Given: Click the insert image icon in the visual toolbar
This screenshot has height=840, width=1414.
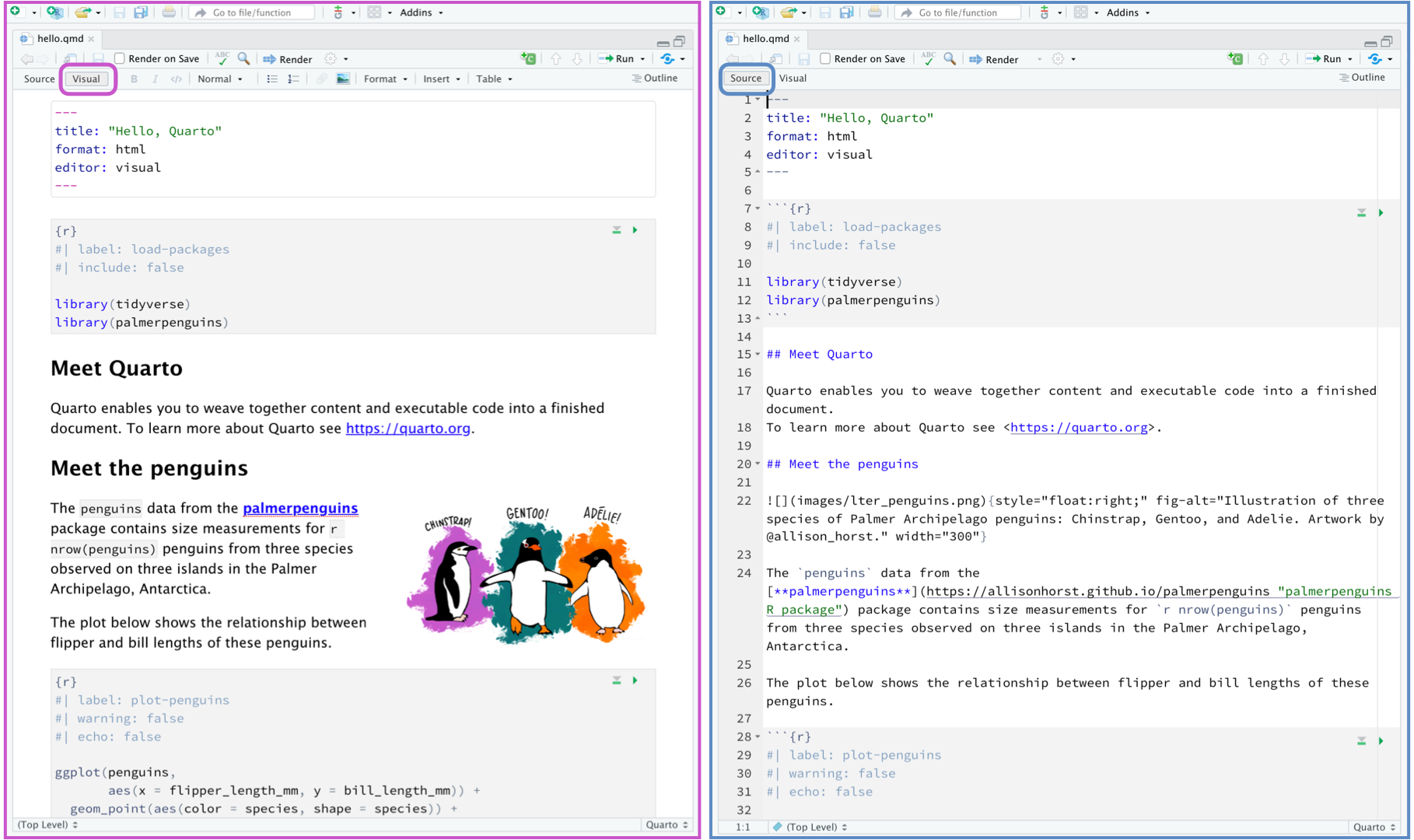Looking at the screenshot, I should pos(343,79).
